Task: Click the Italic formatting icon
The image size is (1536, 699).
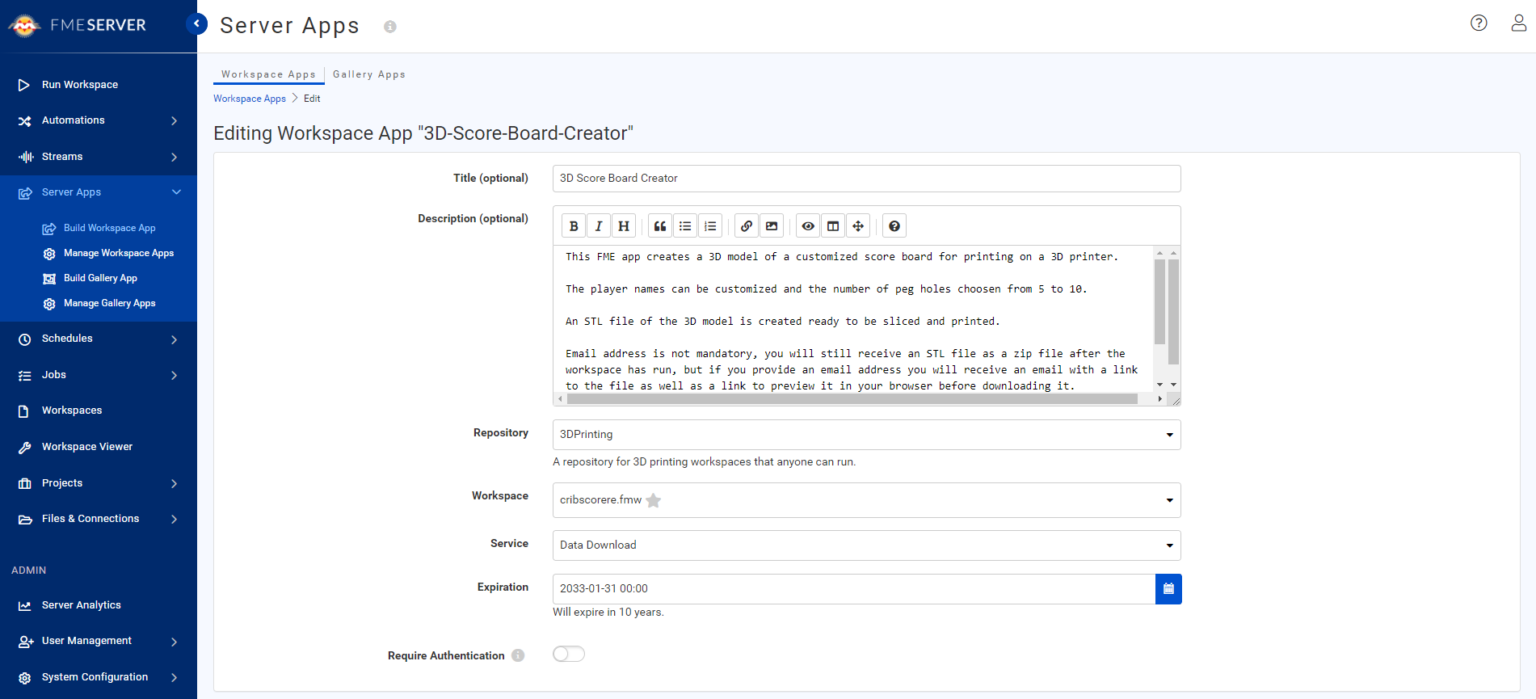Action: coord(598,226)
